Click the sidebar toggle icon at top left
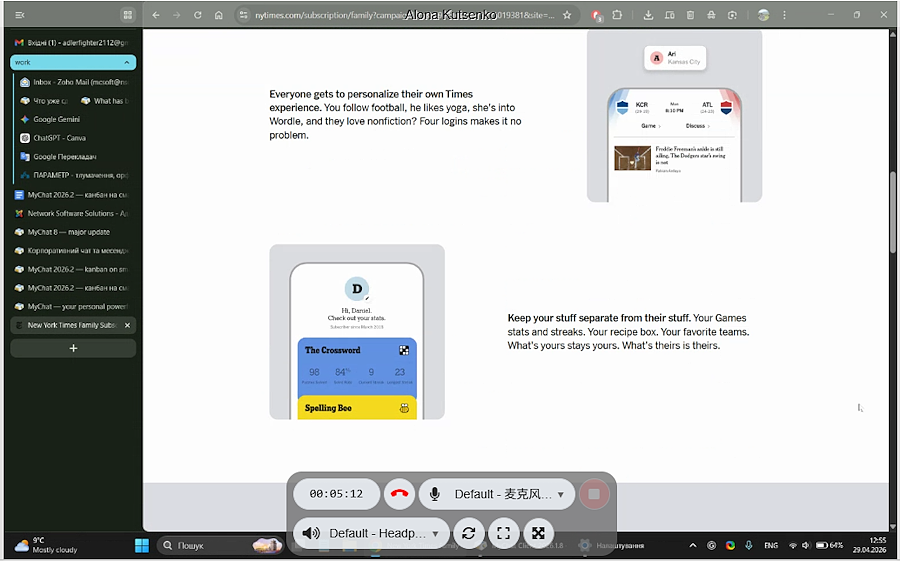The width and height of the screenshot is (900, 561). tap(20, 15)
